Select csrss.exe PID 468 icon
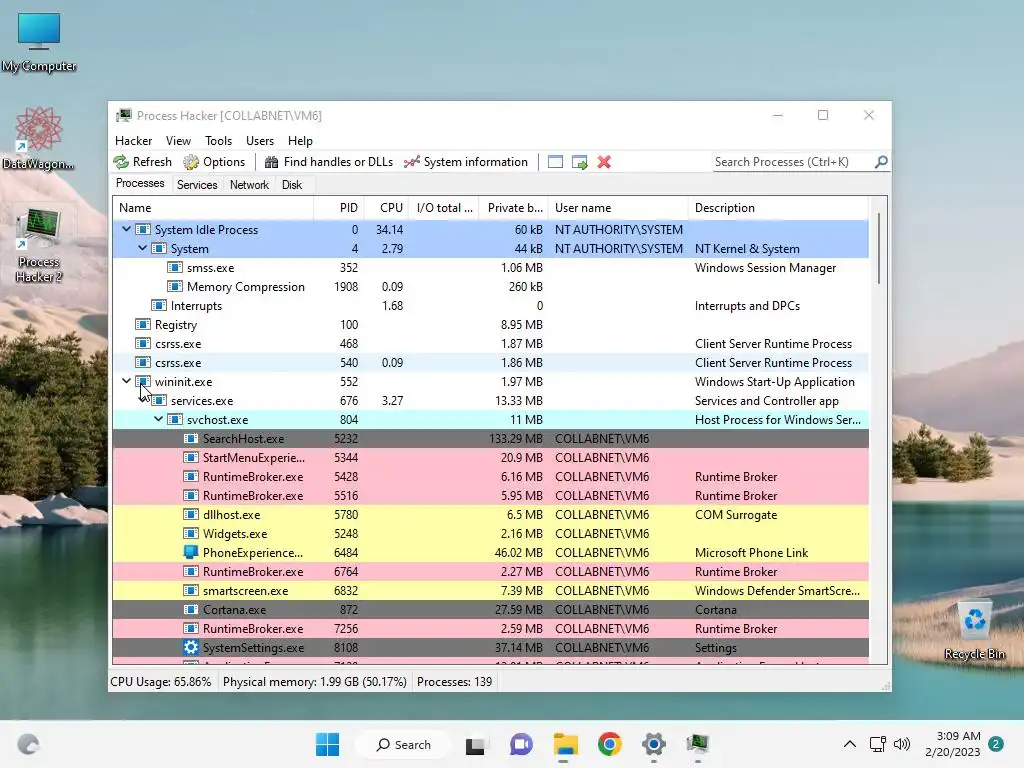 (142, 343)
